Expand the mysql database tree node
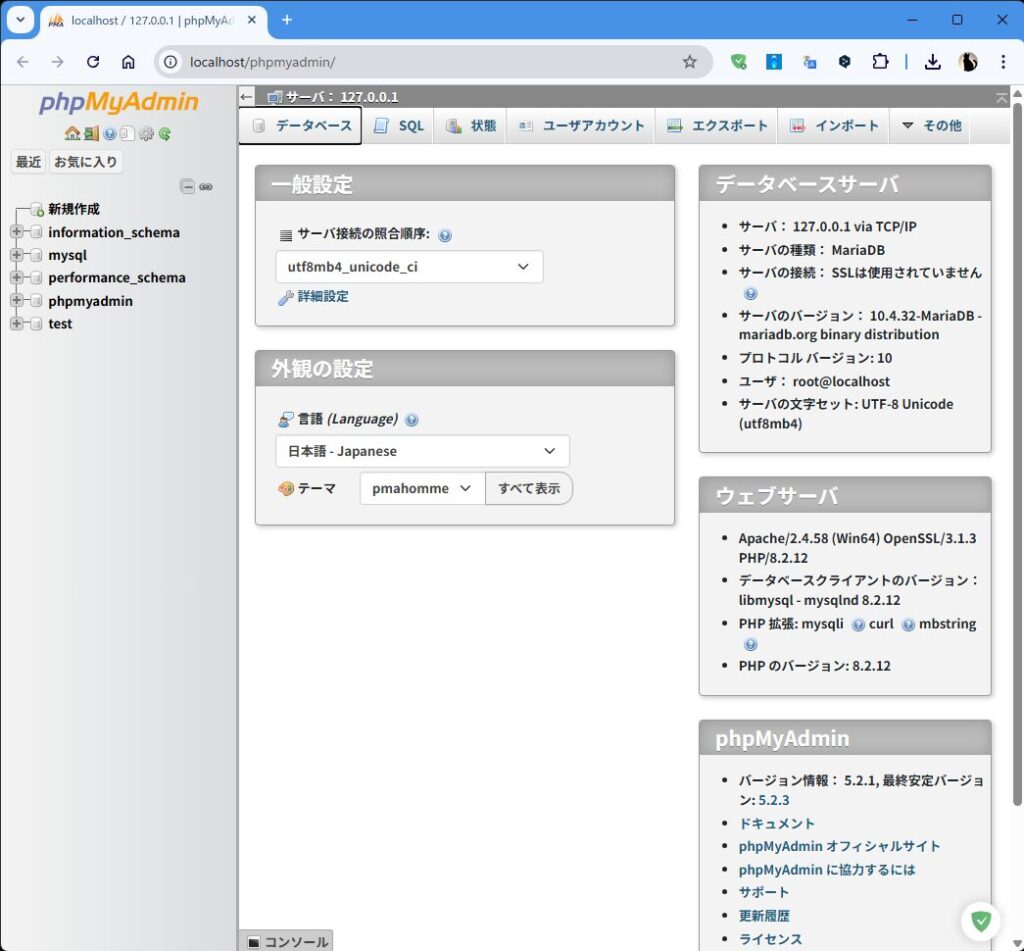The image size is (1024, 951). click(x=16, y=255)
